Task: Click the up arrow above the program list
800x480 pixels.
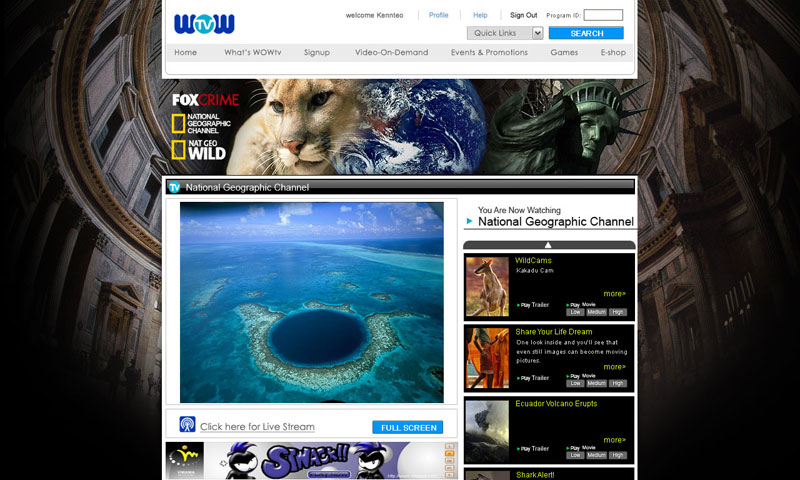Action: (548, 245)
